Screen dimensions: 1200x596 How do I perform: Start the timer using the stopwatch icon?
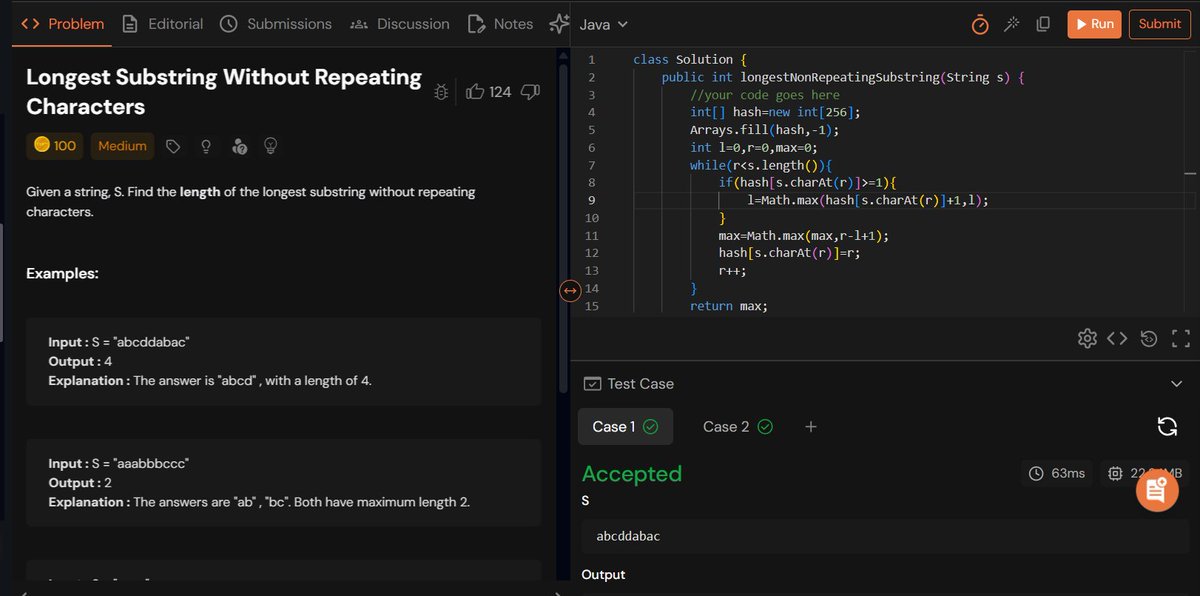point(979,25)
